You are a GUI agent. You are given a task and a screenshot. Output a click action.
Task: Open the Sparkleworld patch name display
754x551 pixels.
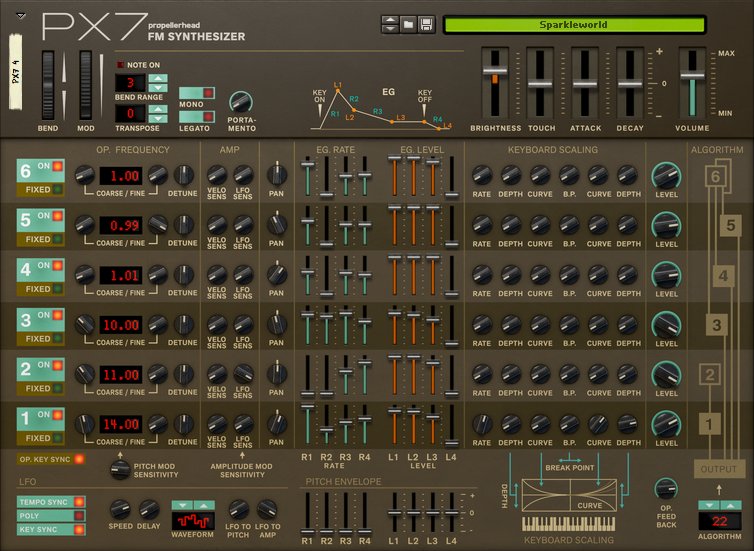click(574, 25)
